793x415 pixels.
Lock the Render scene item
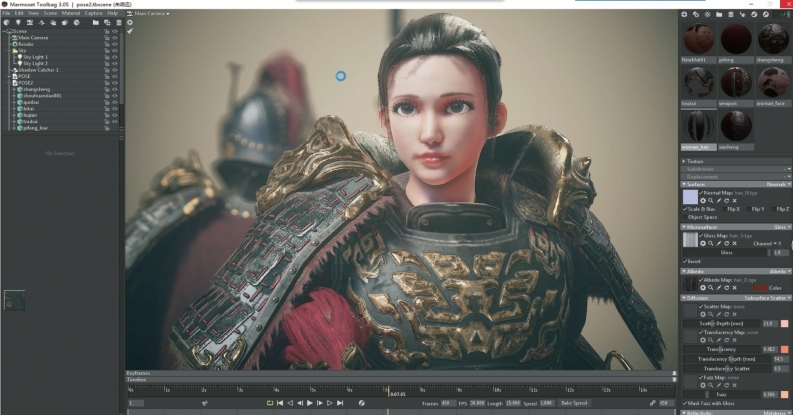click(x=107, y=44)
